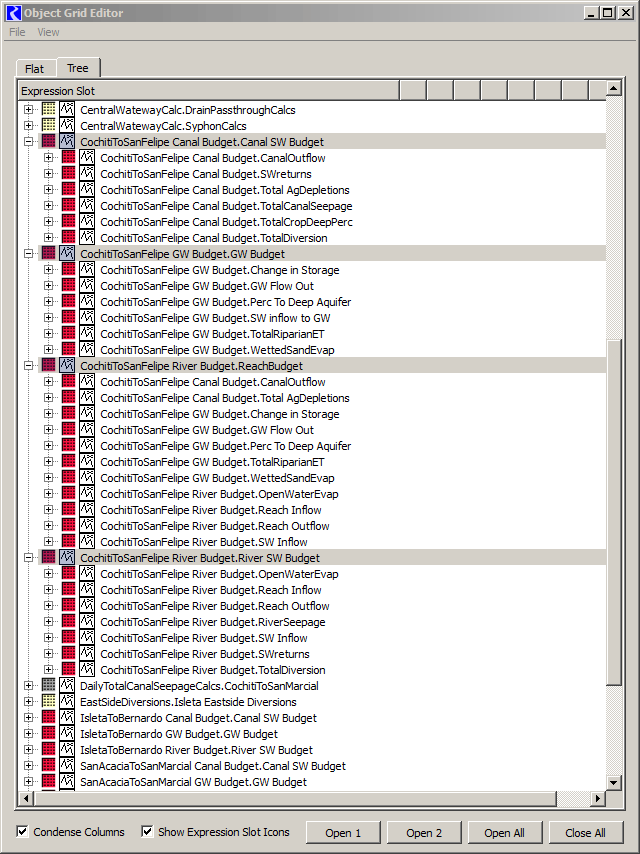Click the plot icon next to CentralWatewayCalc.SyphonCalcs

click(x=67, y=126)
